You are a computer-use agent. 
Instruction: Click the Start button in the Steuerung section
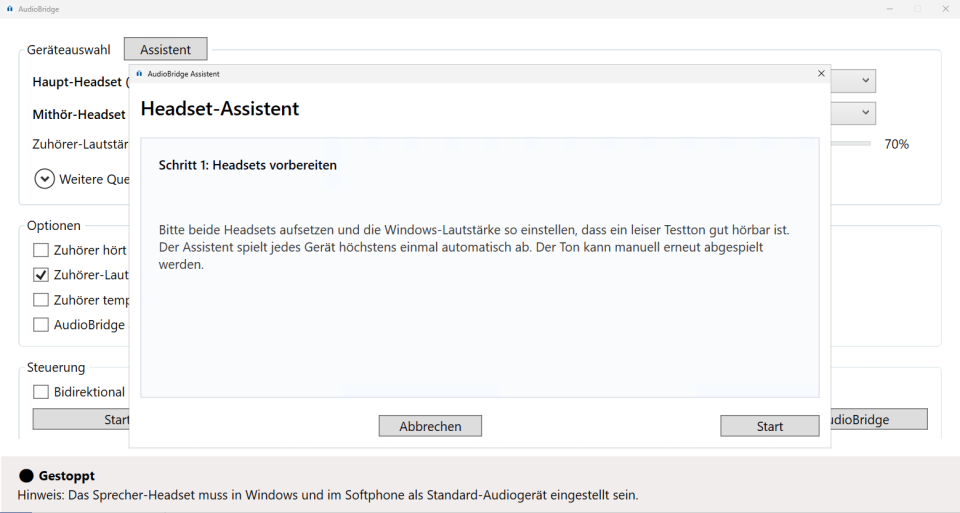81,419
